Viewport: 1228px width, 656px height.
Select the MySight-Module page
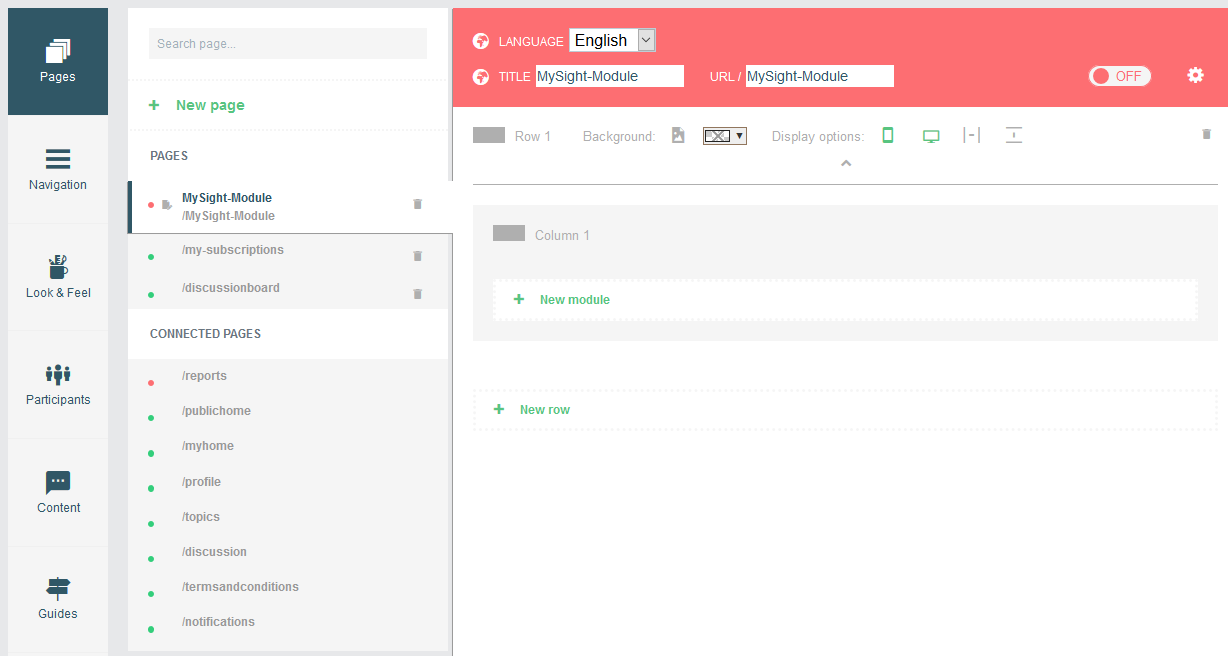(290, 207)
